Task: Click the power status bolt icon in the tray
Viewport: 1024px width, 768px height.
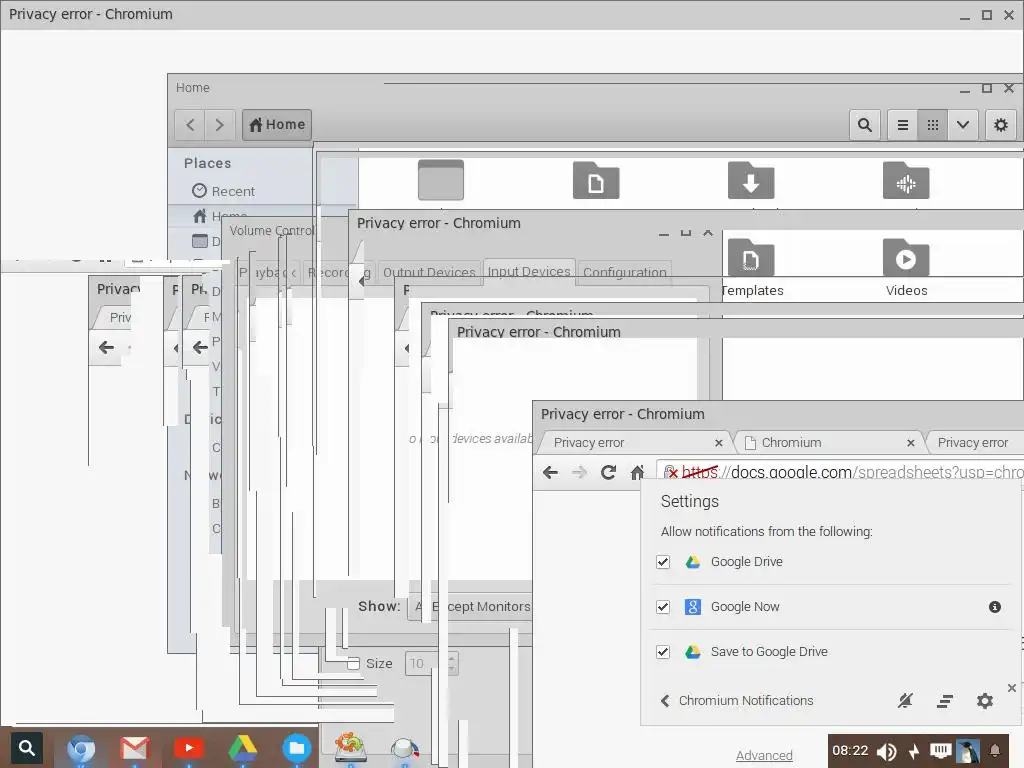Action: click(914, 751)
